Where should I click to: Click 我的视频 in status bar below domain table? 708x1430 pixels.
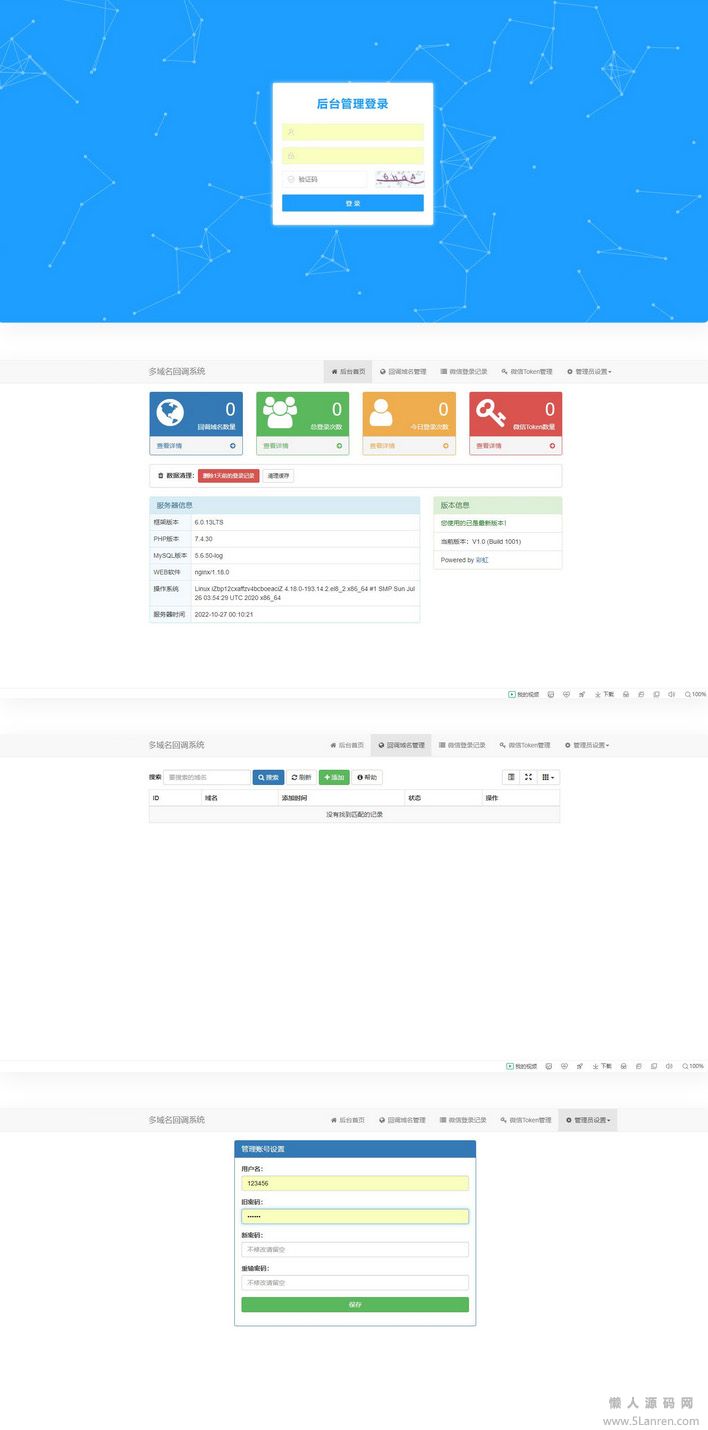point(523,1067)
